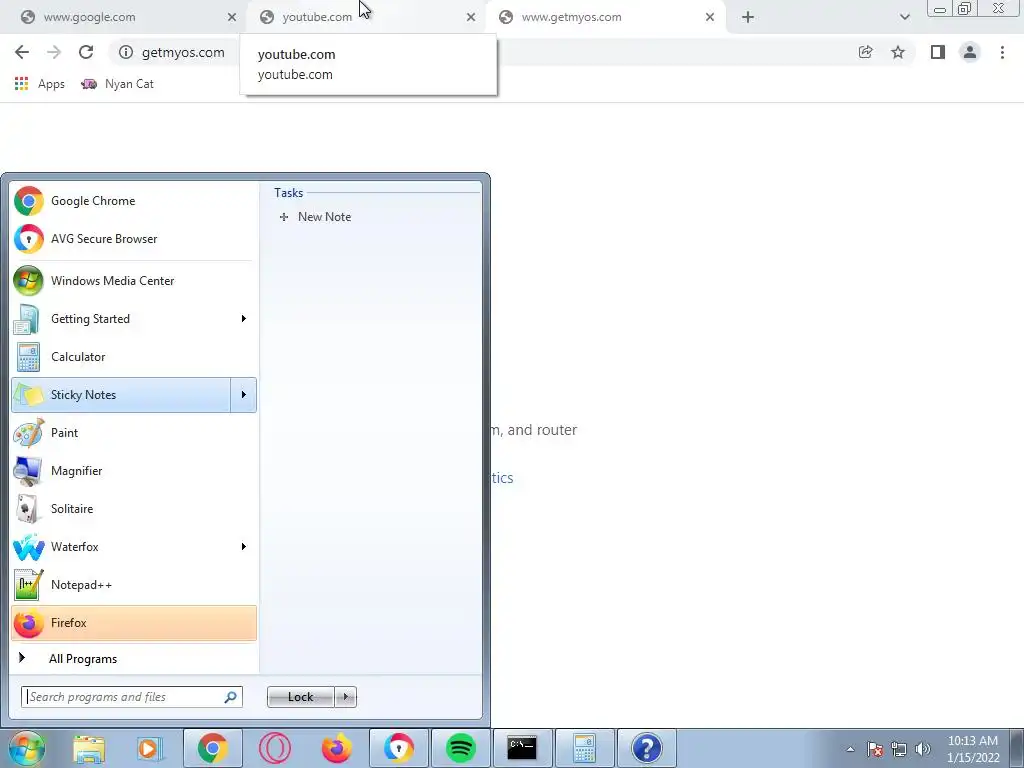This screenshot has width=1024, height=768.
Task: Click the Lock button
Action: [x=300, y=697]
